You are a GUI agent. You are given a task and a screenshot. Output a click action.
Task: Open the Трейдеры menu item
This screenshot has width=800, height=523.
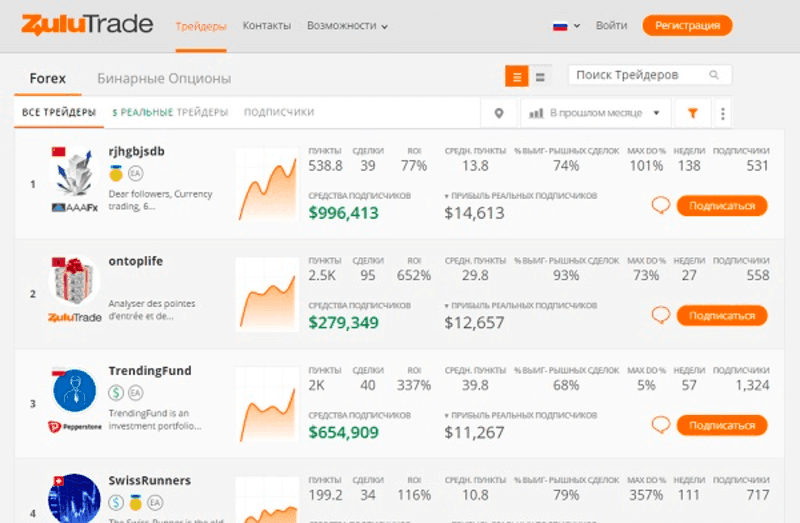(x=201, y=26)
